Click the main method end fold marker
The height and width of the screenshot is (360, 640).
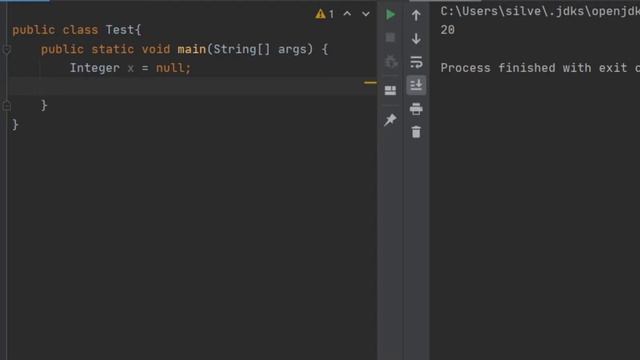(7, 106)
